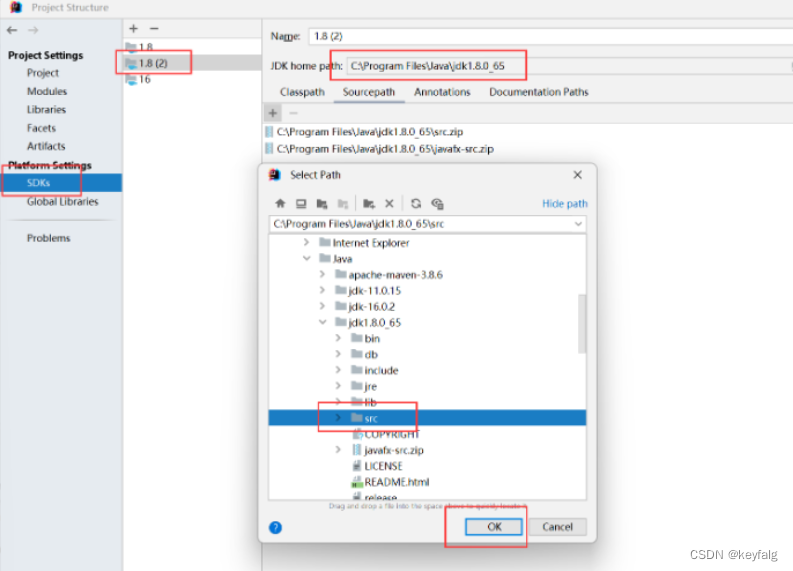Open Artifacts settings section
The image size is (793, 571).
(46, 146)
